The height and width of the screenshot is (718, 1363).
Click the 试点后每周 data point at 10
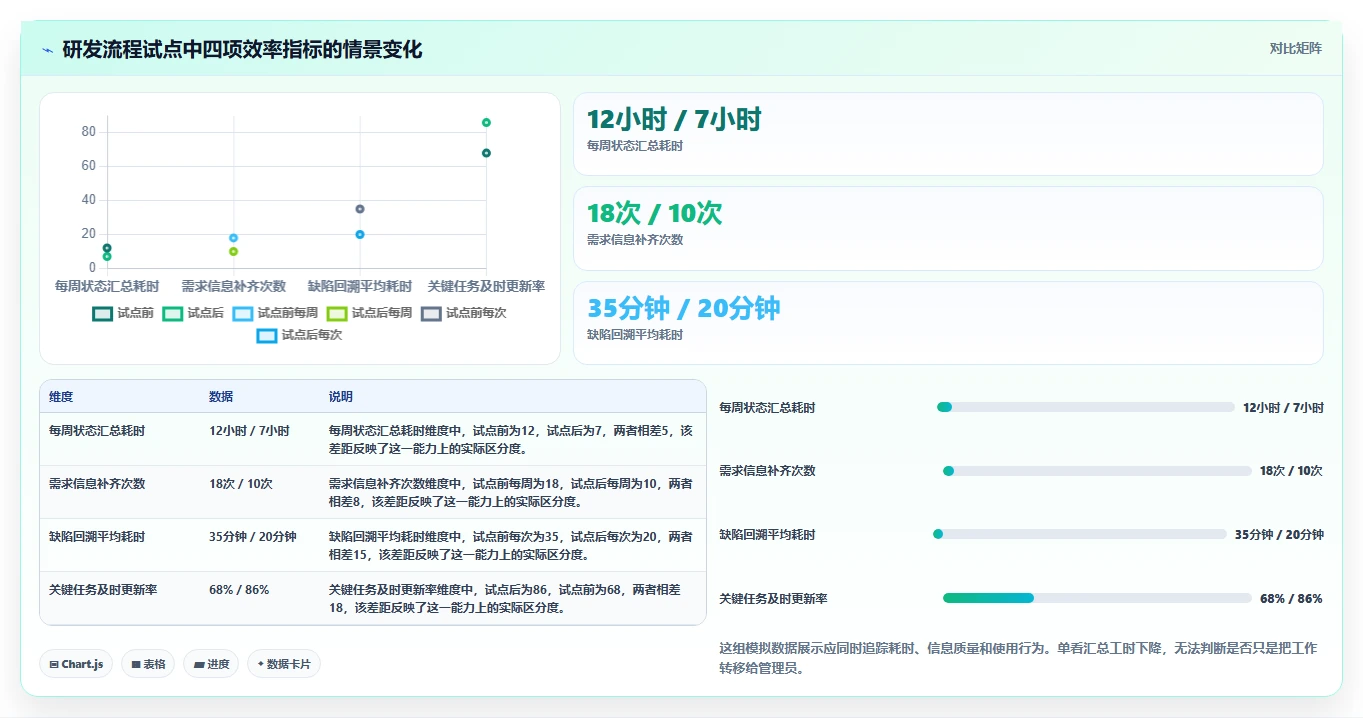(233, 252)
